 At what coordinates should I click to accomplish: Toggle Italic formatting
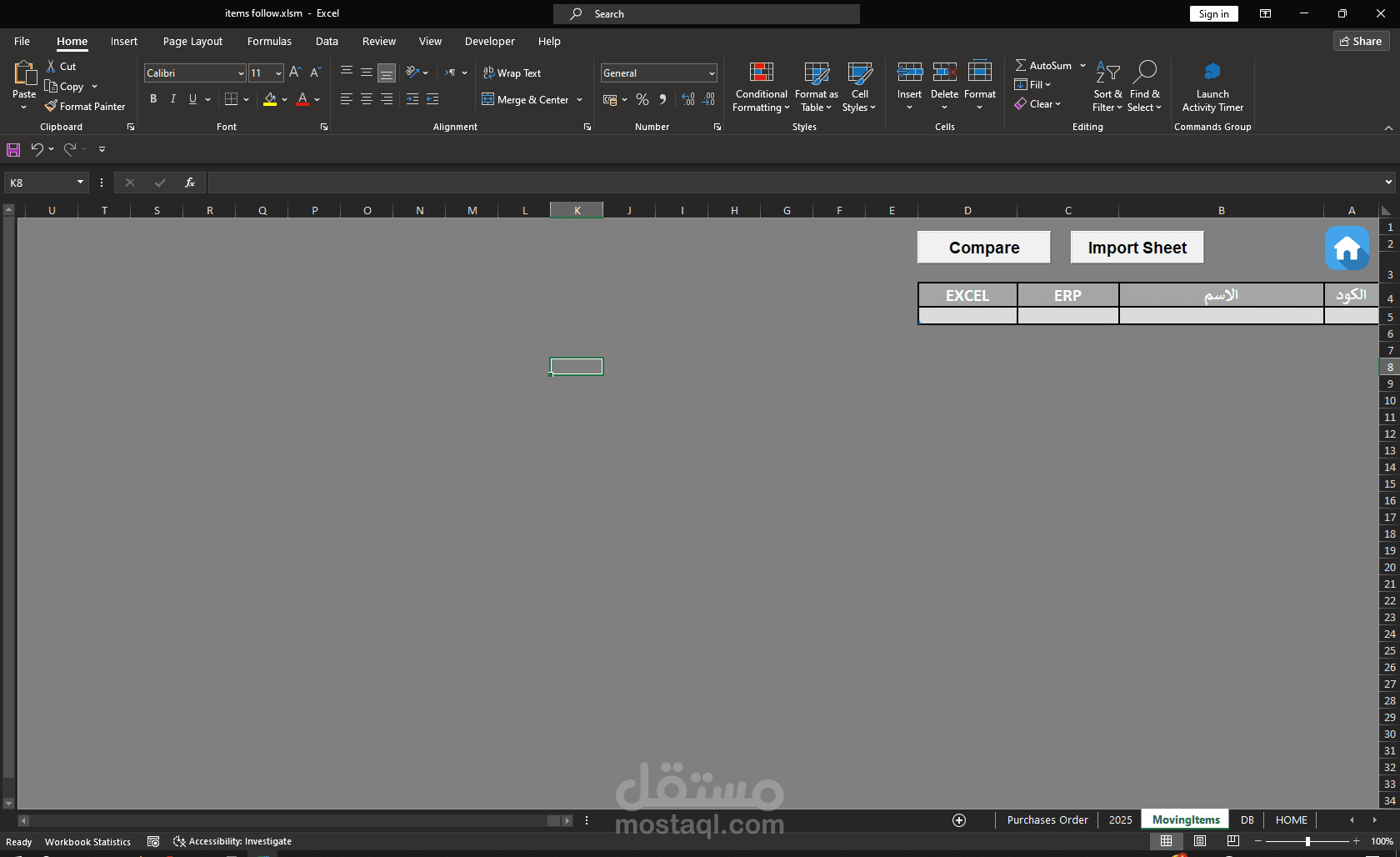pyautogui.click(x=173, y=99)
